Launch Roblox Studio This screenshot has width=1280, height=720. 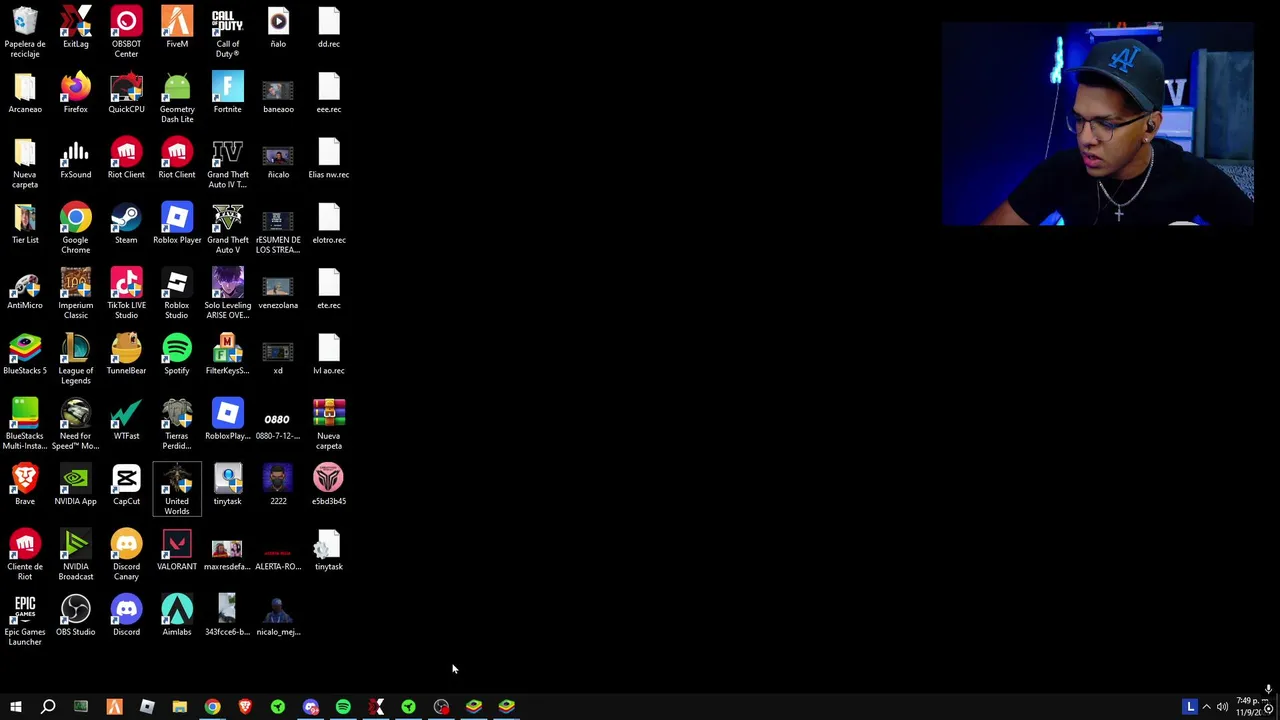(177, 293)
